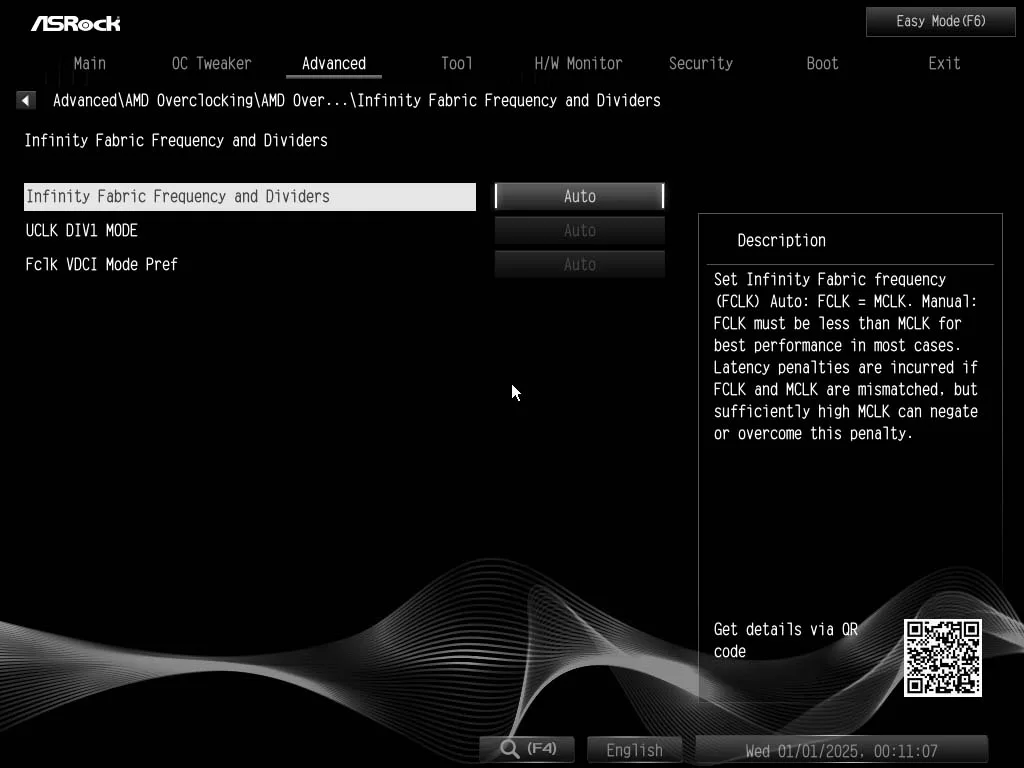
Task: Open the Tool tab
Action: pyautogui.click(x=456, y=63)
